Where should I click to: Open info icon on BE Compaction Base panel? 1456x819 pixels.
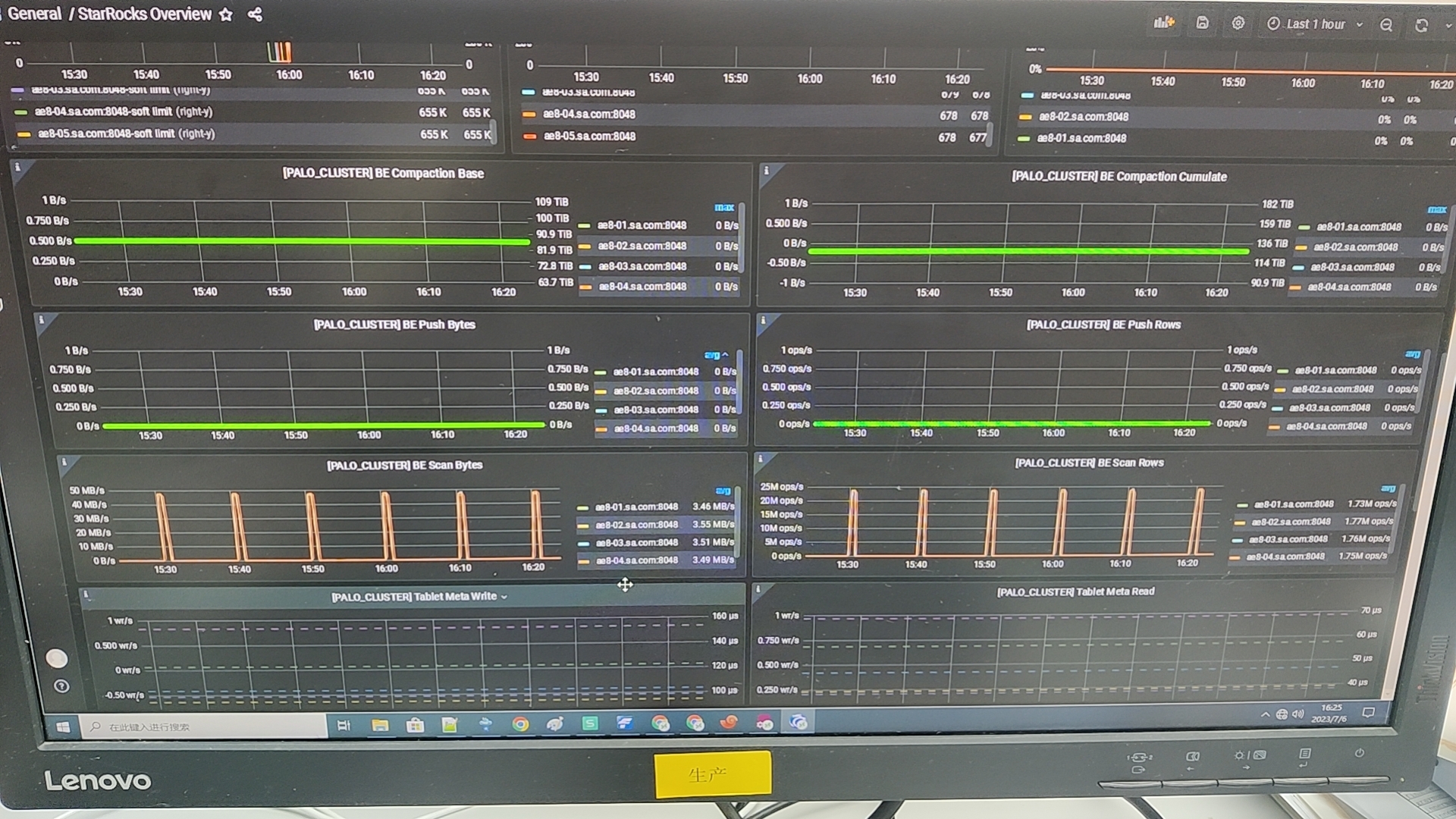pyautogui.click(x=17, y=167)
